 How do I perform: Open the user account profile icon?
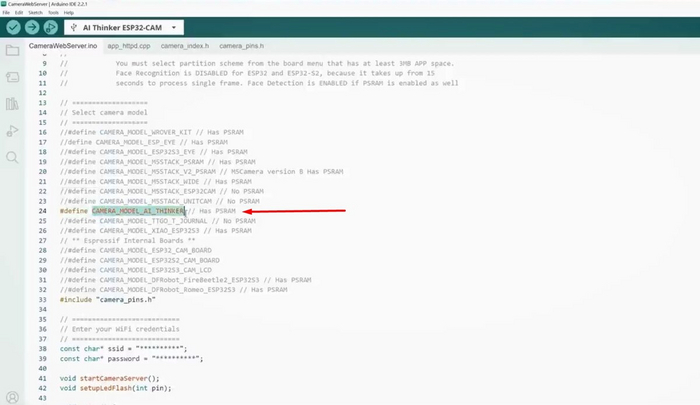(x=12, y=397)
